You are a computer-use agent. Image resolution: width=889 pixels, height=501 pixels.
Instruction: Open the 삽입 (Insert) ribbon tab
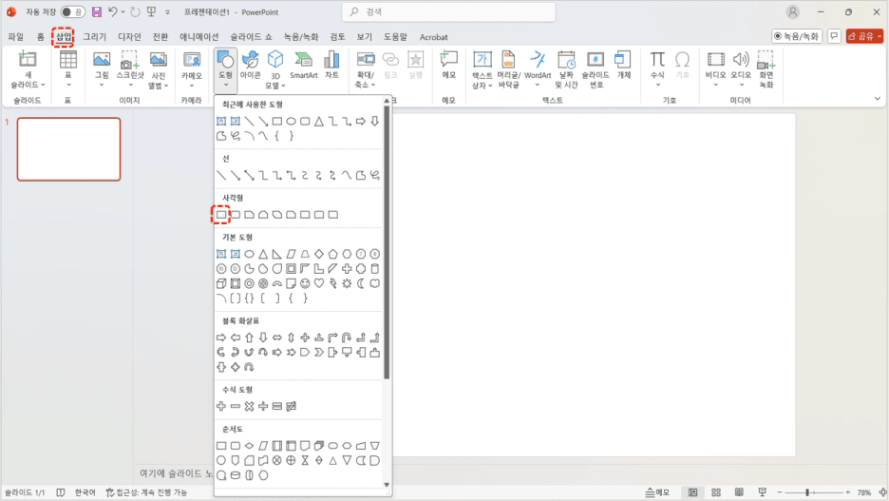(64, 36)
